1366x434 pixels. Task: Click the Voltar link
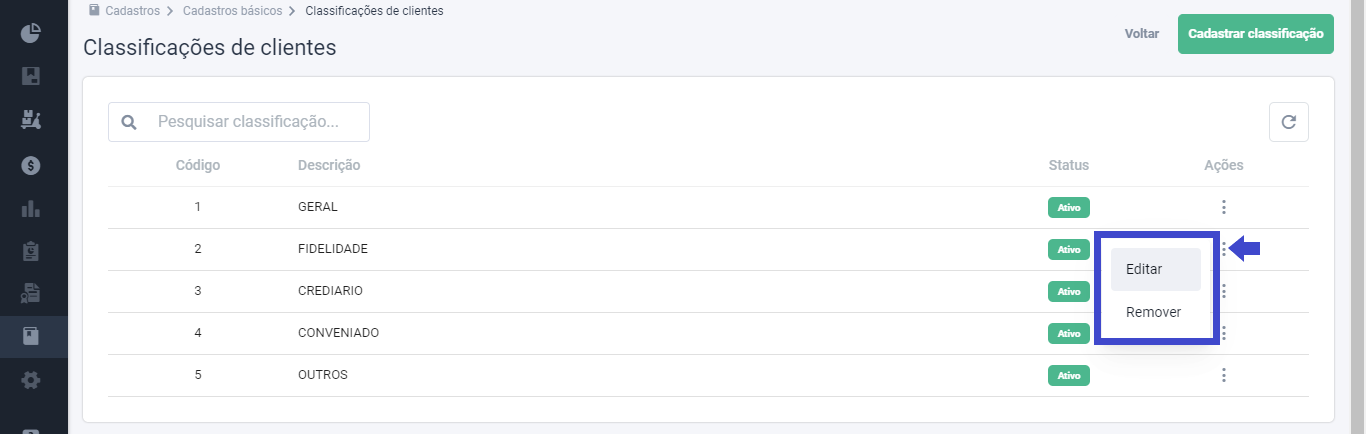pyautogui.click(x=1141, y=34)
